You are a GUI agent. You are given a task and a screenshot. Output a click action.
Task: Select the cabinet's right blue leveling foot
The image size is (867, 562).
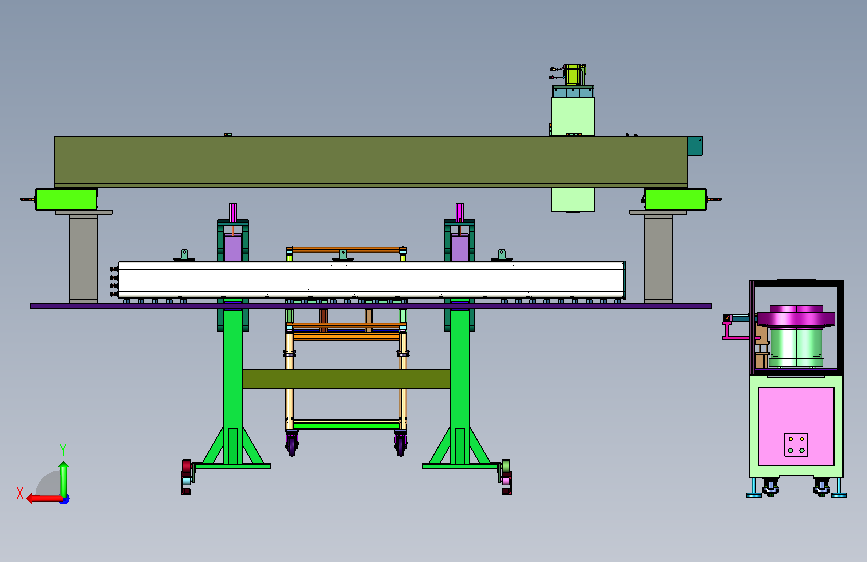(839, 488)
